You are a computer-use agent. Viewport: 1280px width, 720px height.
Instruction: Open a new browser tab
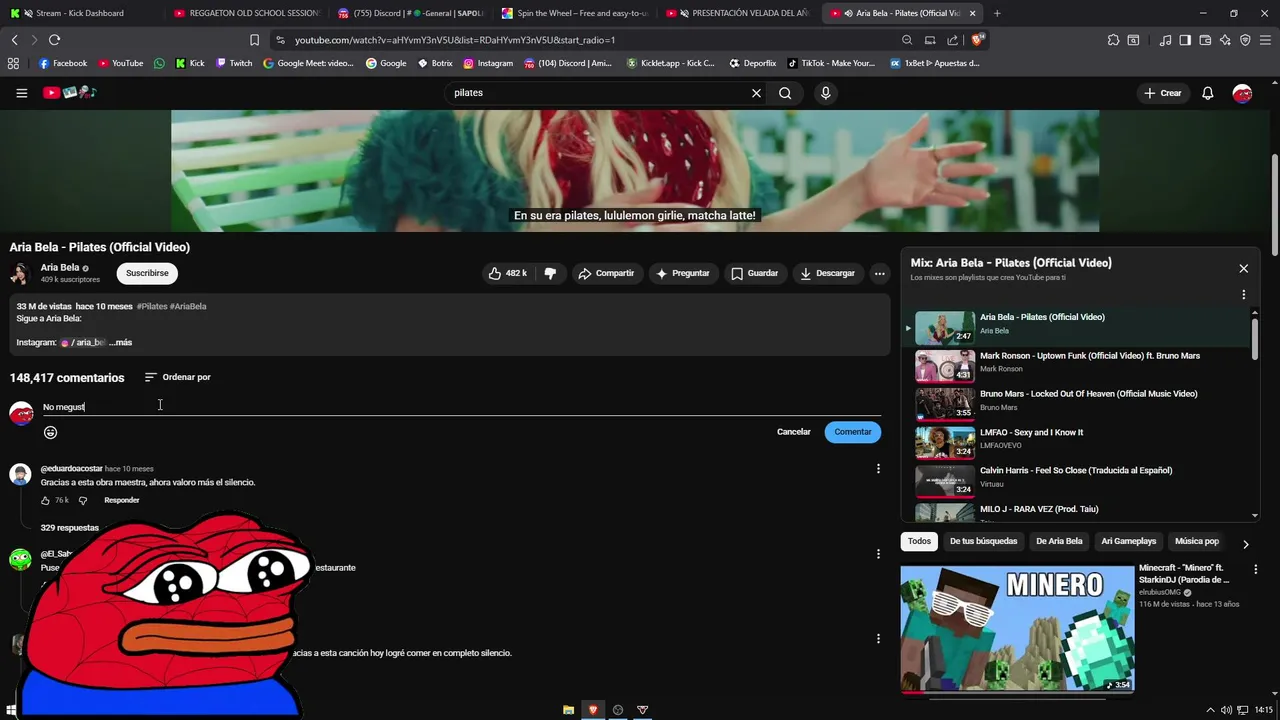click(997, 13)
